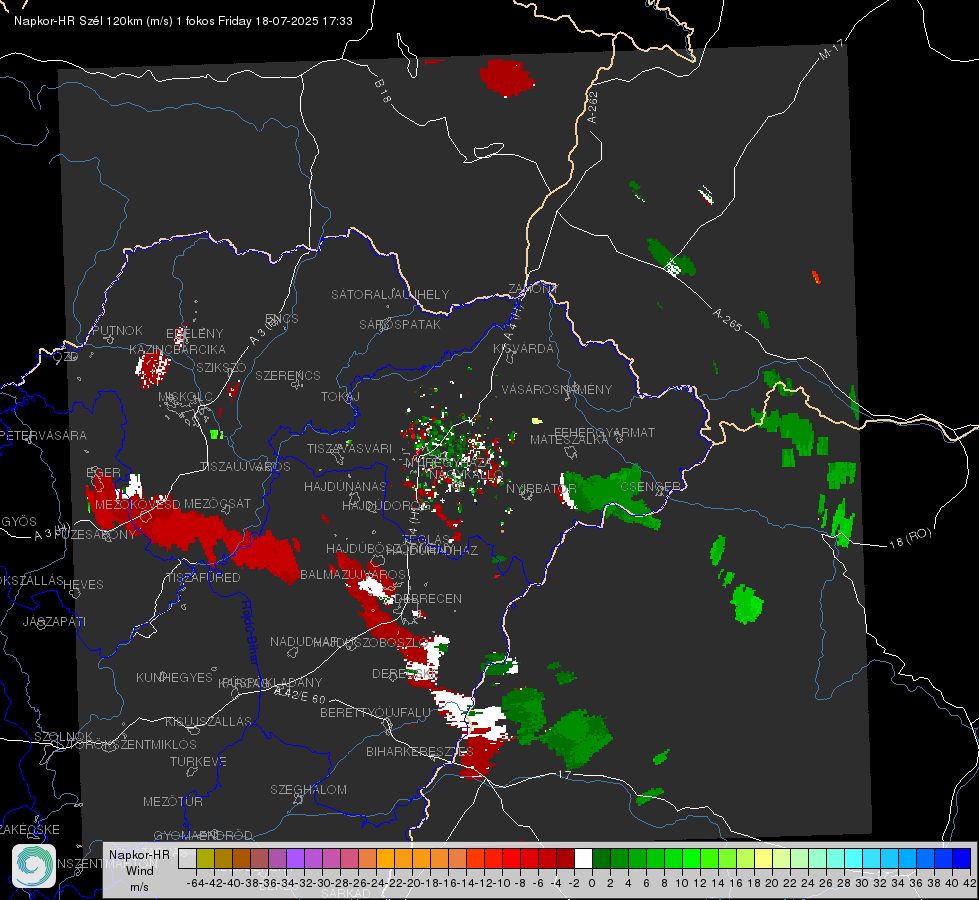979x900 pixels.
Task: Click the SZEGHALOM town label
Action: tap(308, 789)
